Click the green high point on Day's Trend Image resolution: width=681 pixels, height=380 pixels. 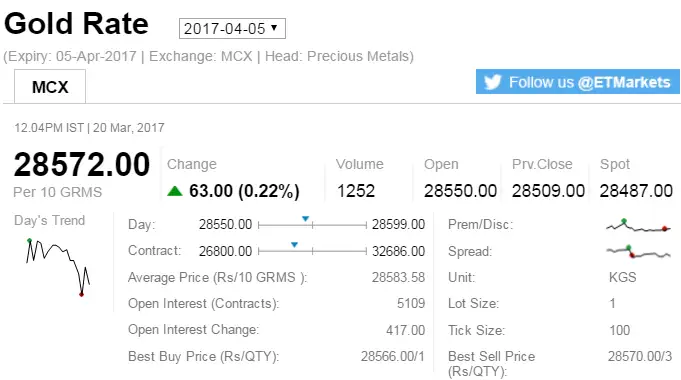pyautogui.click(x=30, y=240)
